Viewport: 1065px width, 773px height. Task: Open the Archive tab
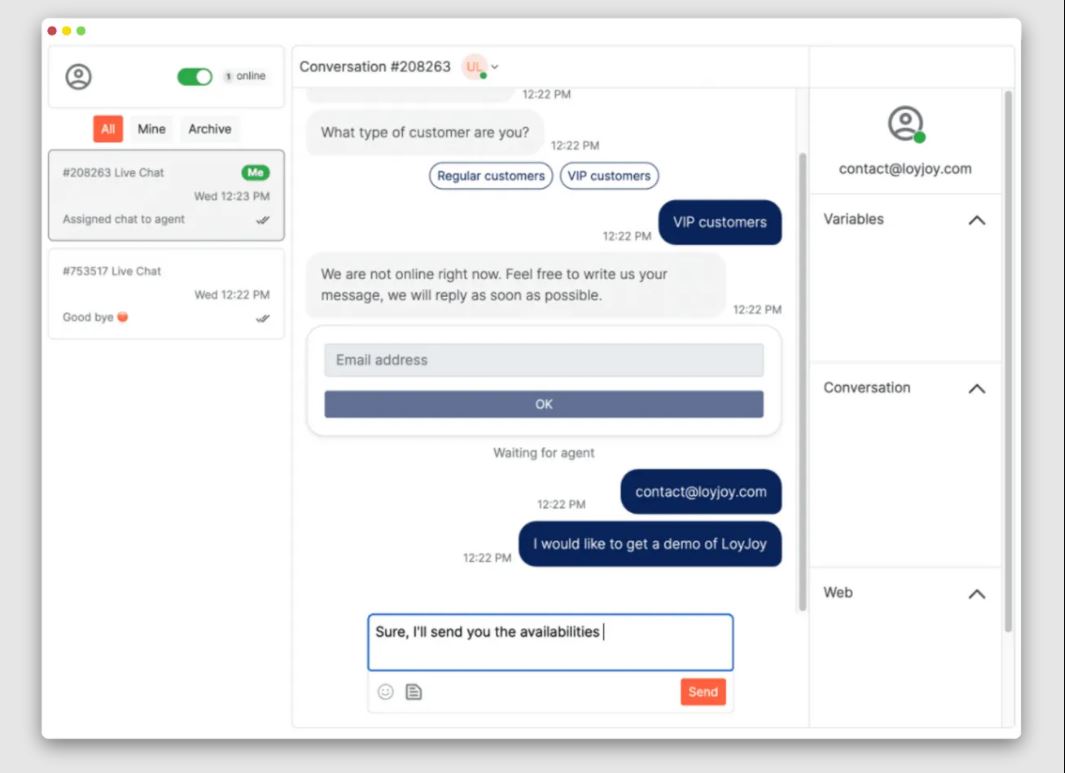[210, 129]
